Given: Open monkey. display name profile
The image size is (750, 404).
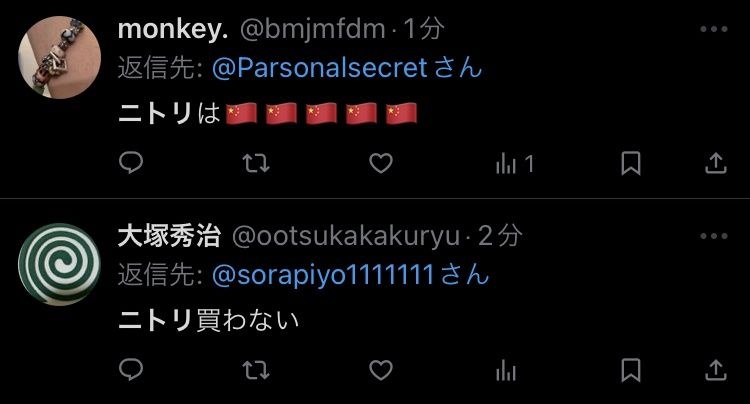Looking at the screenshot, I should (173, 30).
